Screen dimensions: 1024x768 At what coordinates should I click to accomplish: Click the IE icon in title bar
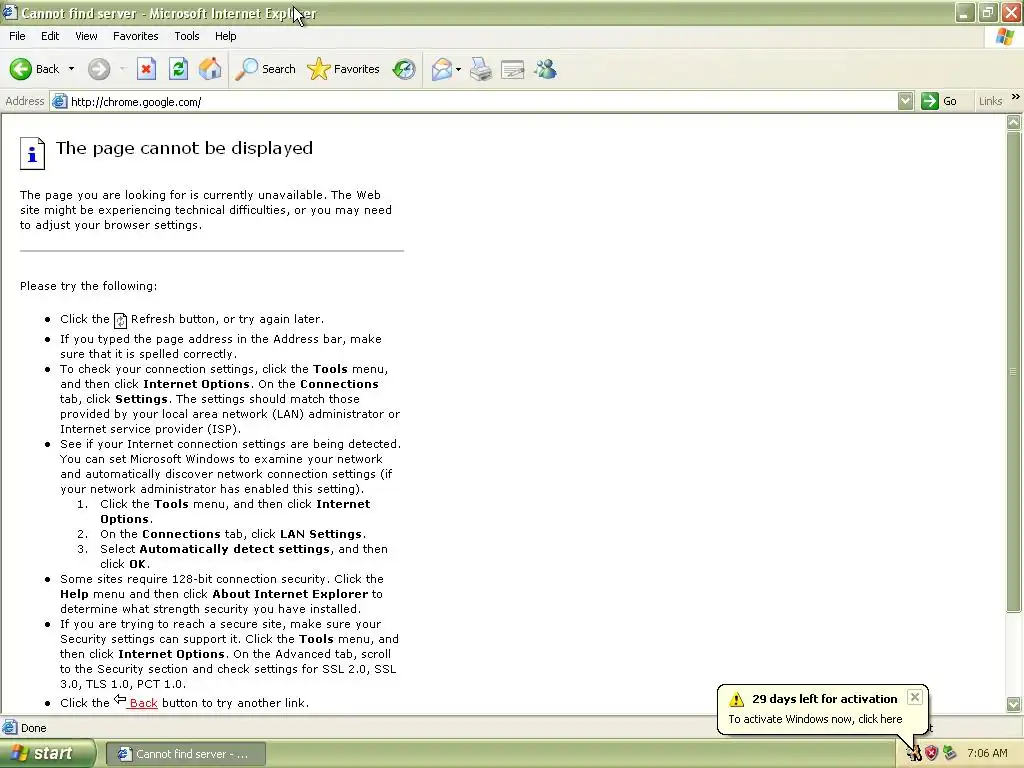pyautogui.click(x=10, y=13)
